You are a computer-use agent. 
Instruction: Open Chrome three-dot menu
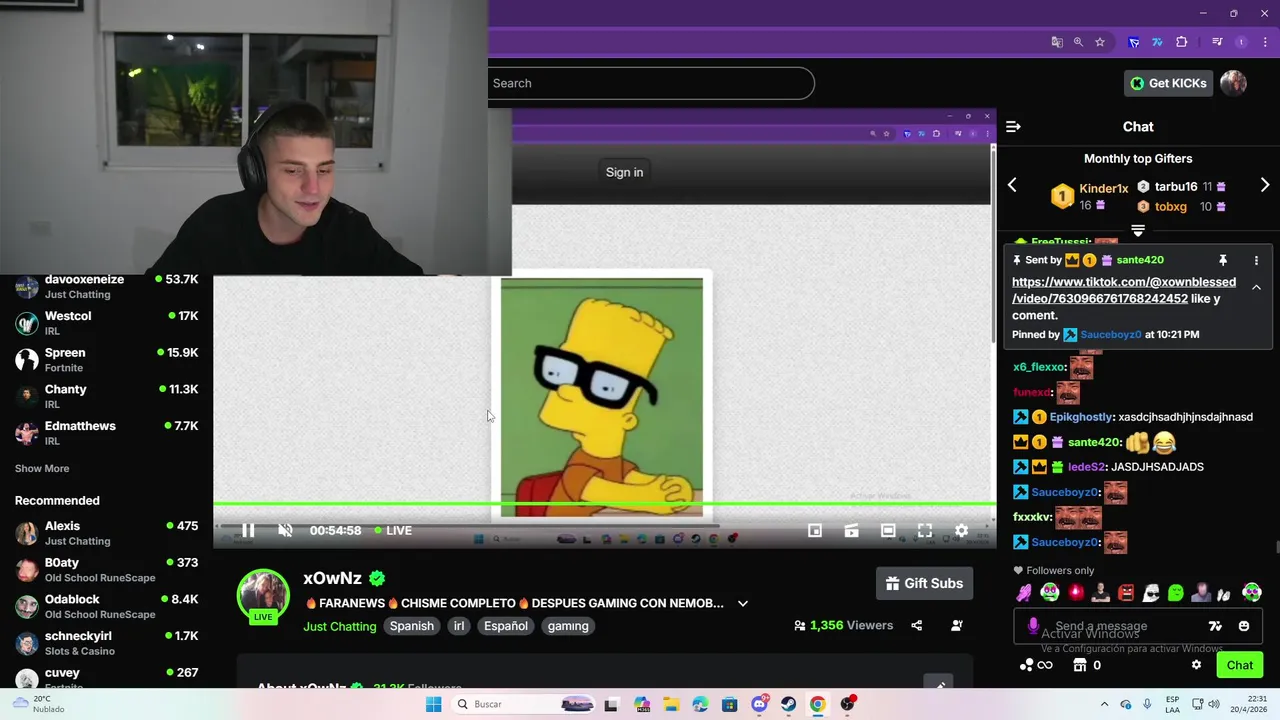pyautogui.click(x=1265, y=42)
